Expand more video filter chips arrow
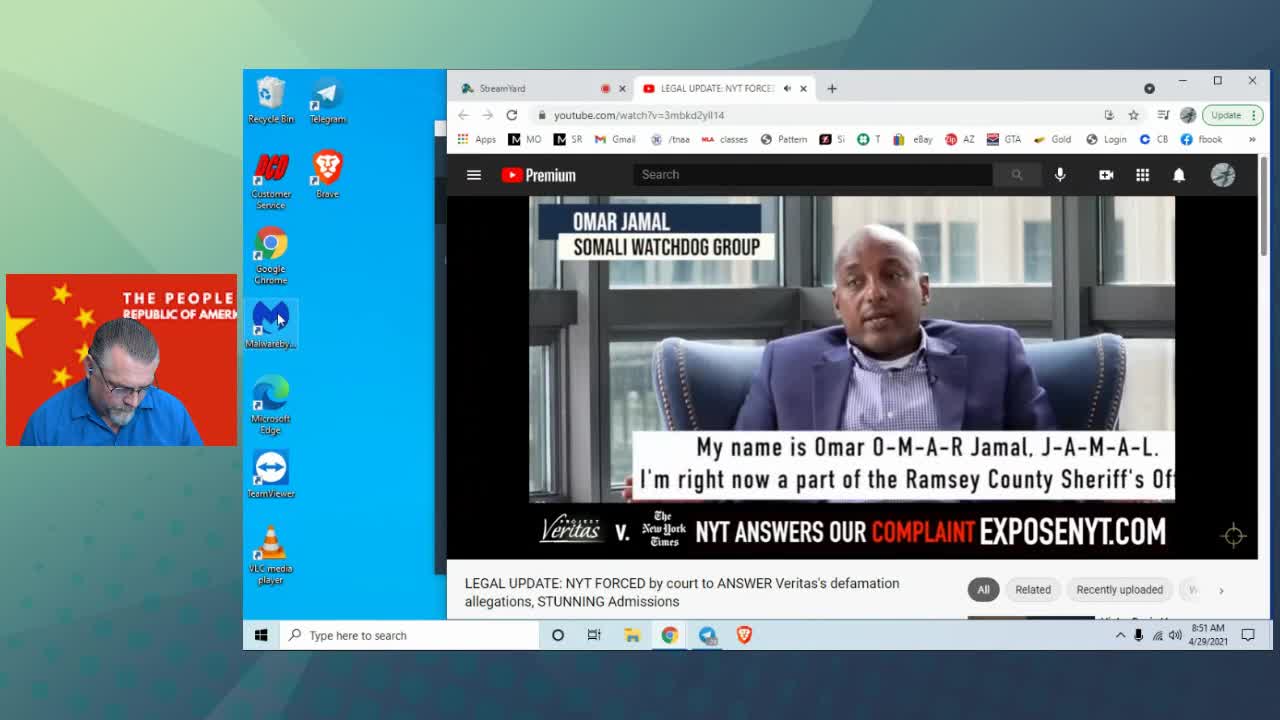This screenshot has width=1280, height=720. pyautogui.click(x=1221, y=590)
